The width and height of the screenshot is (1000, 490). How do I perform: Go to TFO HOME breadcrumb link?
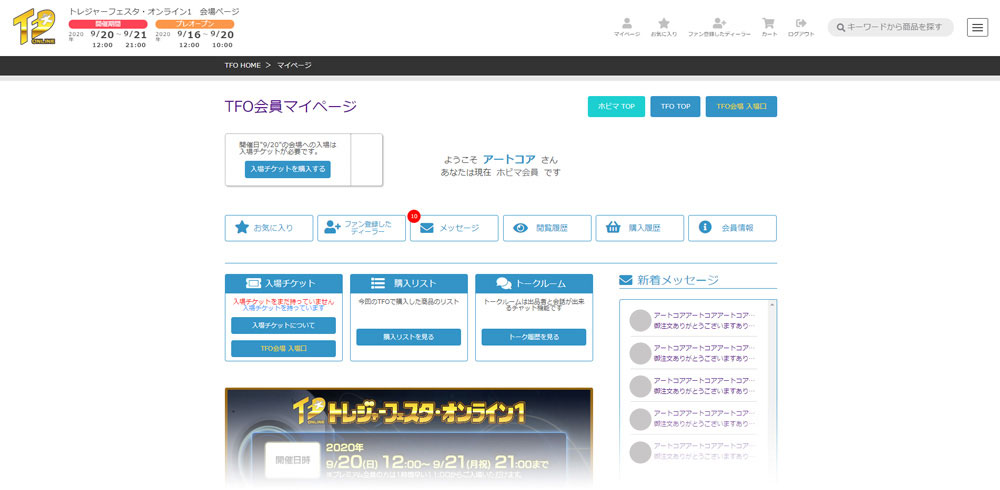point(242,65)
